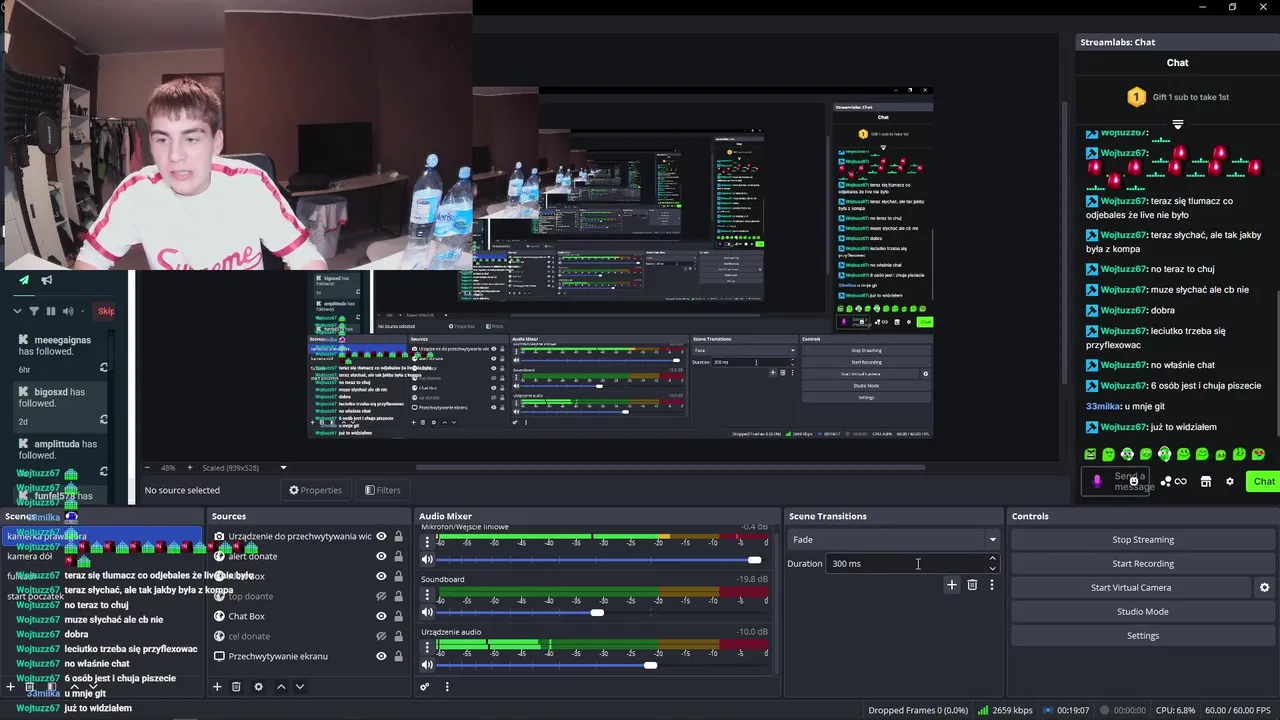Show the top doante source

click(x=381, y=596)
